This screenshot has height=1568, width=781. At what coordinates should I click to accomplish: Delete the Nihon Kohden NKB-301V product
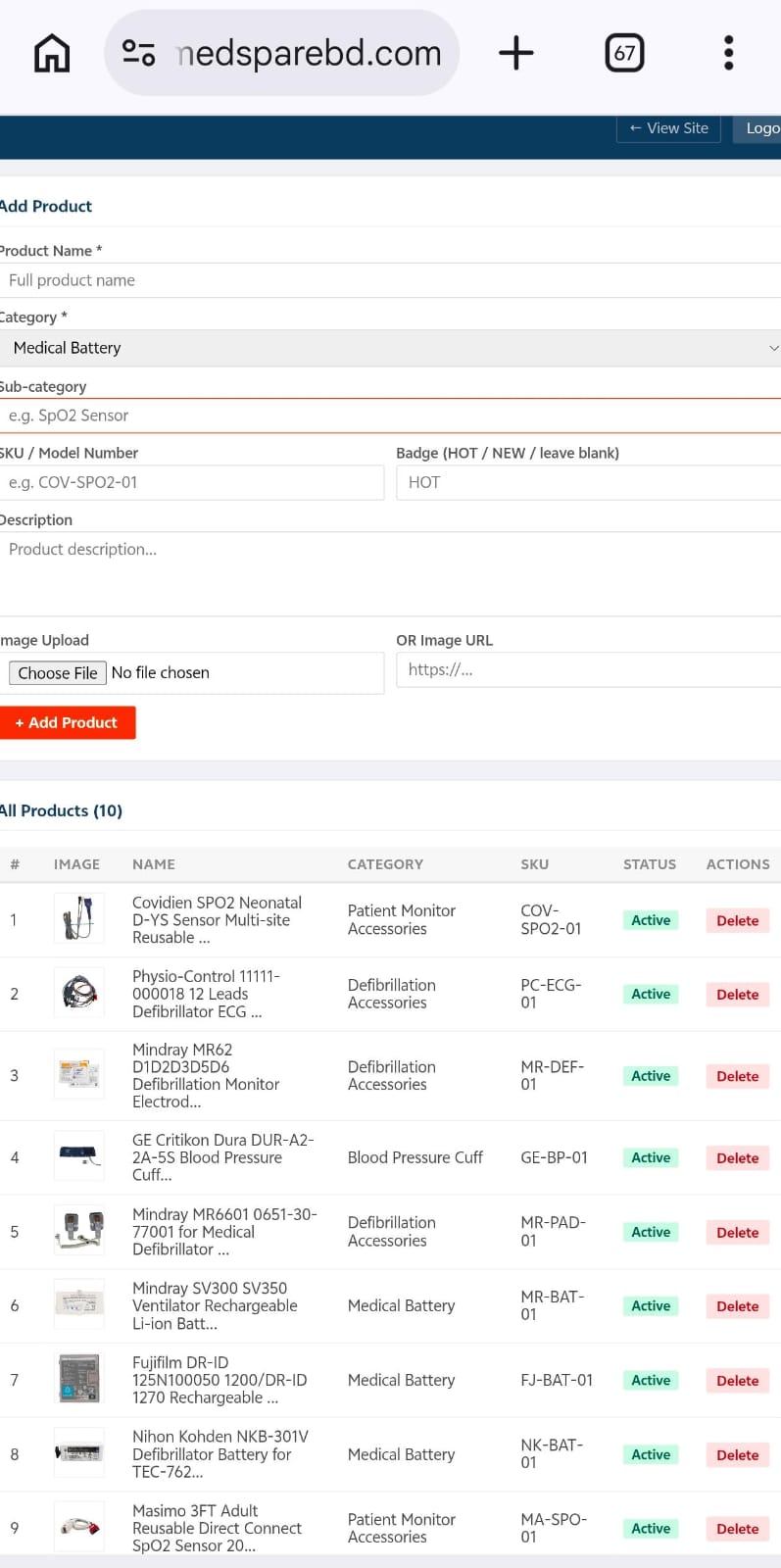[x=737, y=1454]
